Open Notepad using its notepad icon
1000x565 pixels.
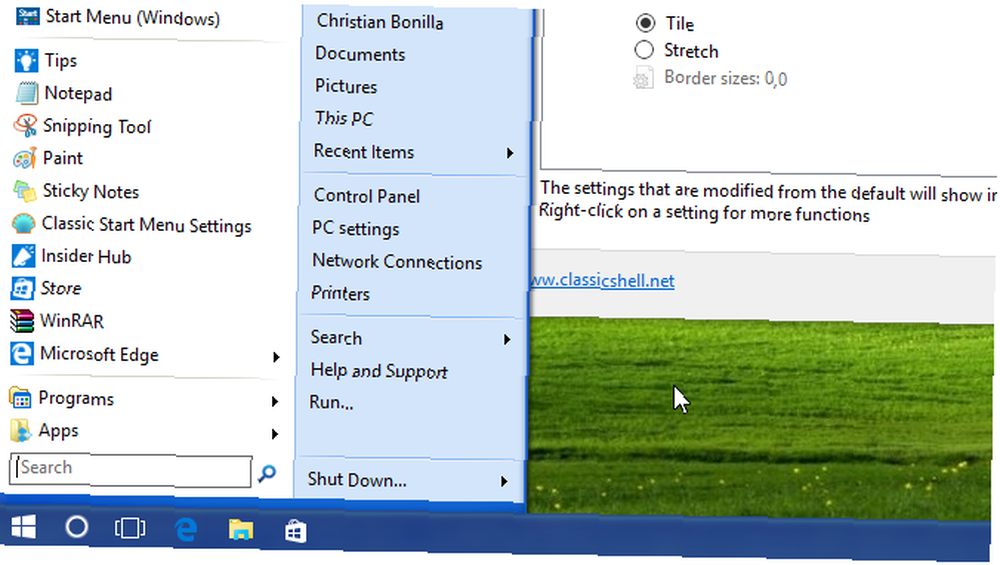coord(26,93)
